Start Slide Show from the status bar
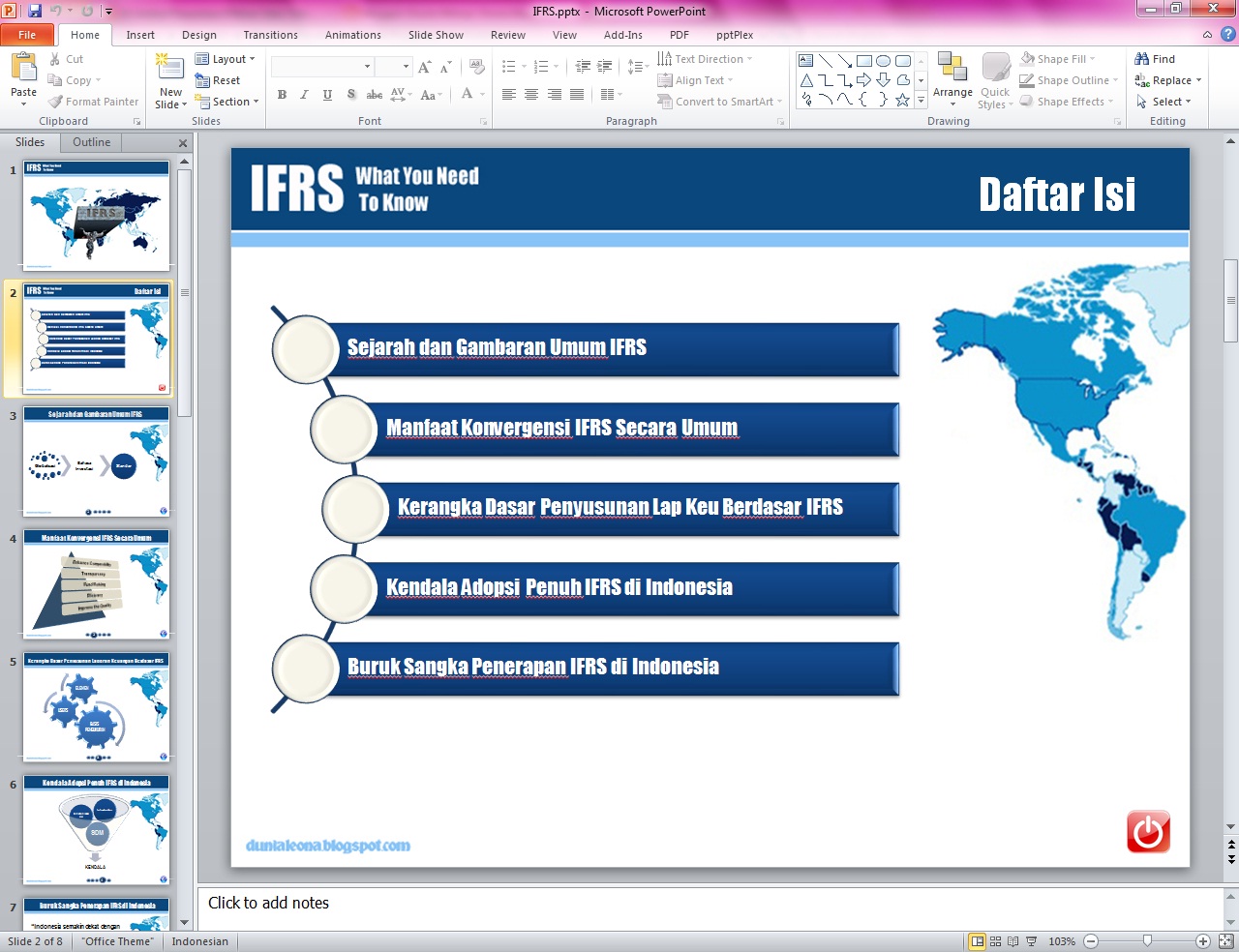The image size is (1239, 952). point(1032,941)
